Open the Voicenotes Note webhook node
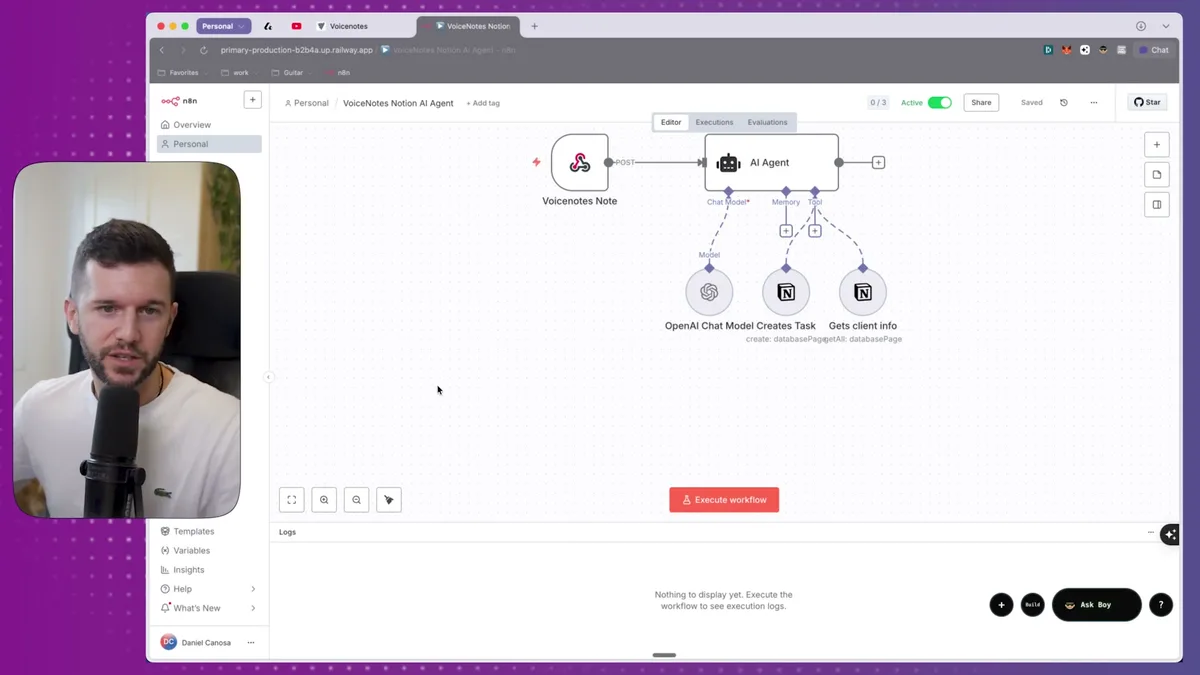This screenshot has width=1200, height=675. point(579,163)
